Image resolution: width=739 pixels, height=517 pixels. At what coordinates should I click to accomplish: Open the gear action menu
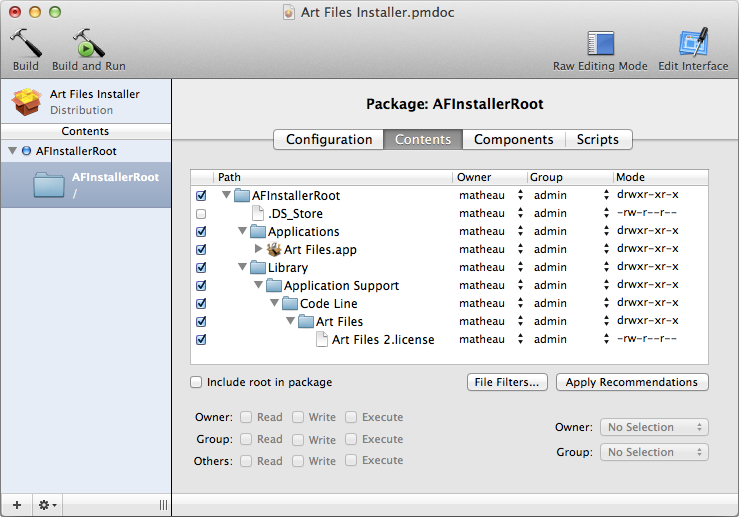click(x=48, y=505)
